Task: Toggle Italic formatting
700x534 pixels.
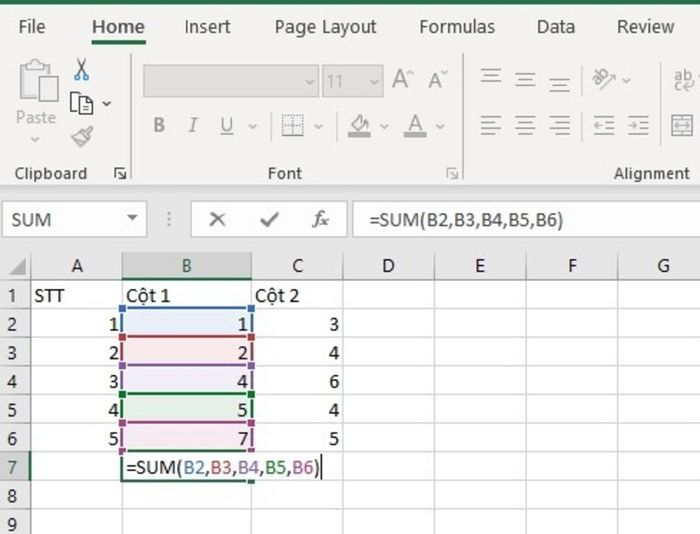Action: pos(193,125)
